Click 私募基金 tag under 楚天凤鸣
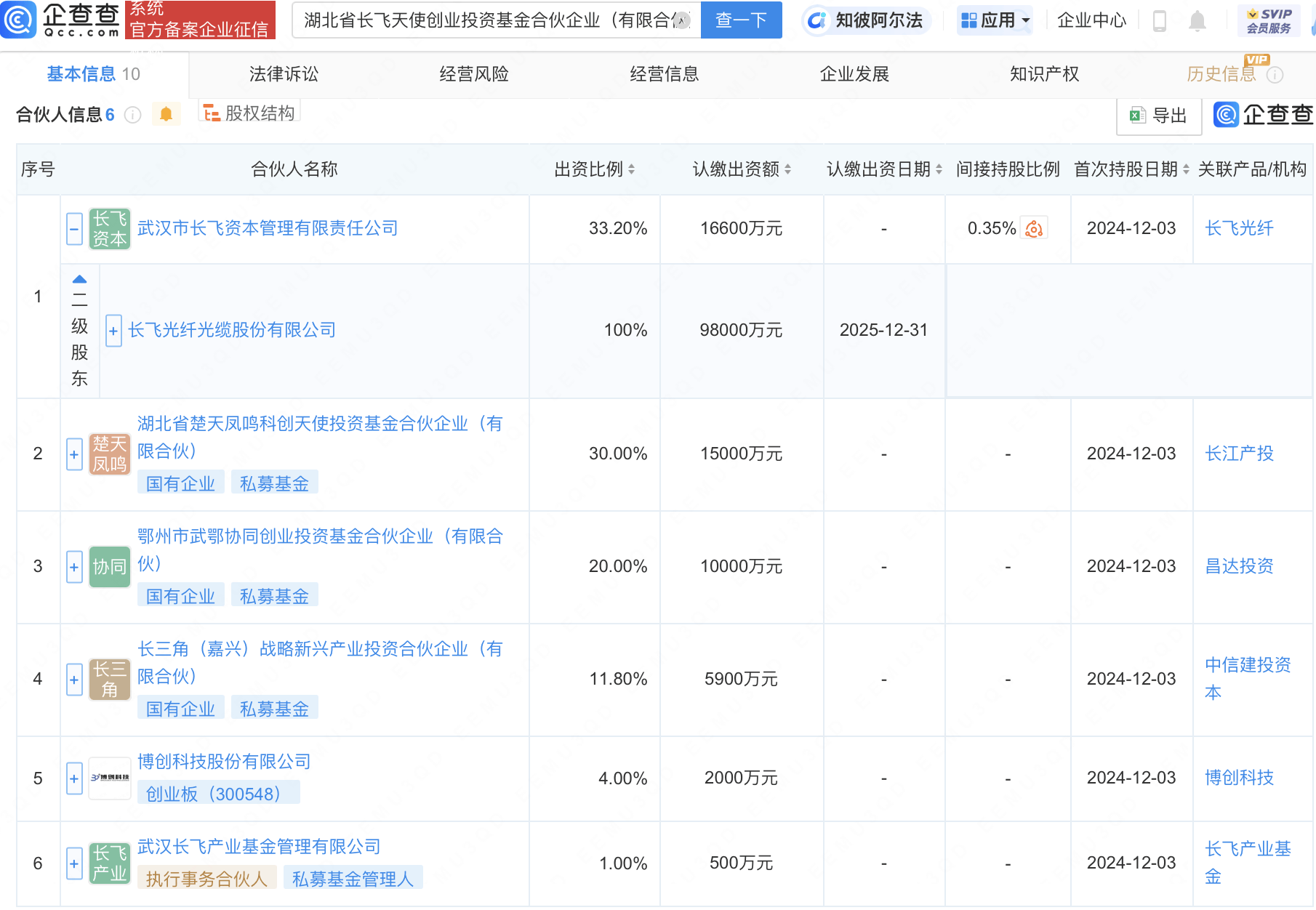This screenshot has width=1316, height=910. 274,483
